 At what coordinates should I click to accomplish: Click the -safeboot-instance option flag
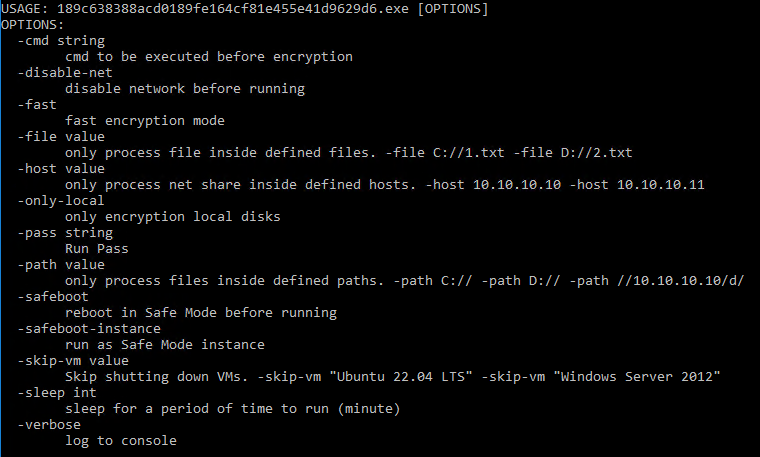[89, 329]
